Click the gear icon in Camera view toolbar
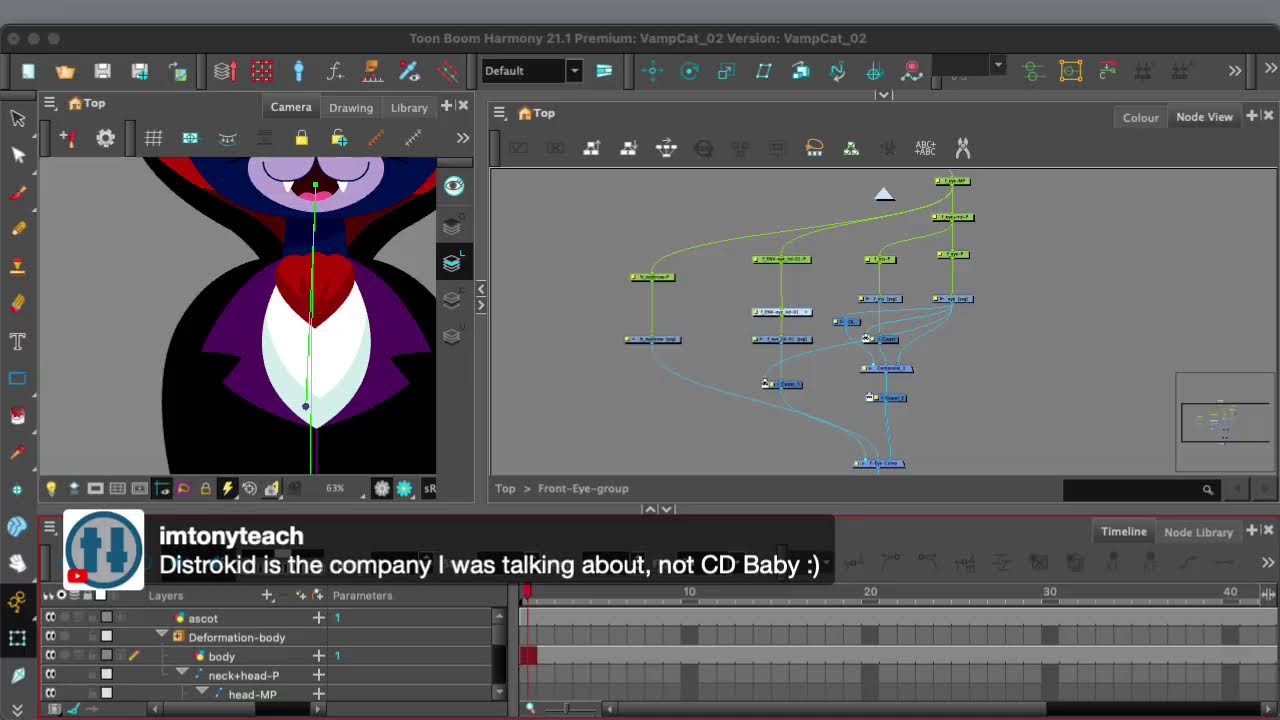The width and height of the screenshot is (1280, 720). (x=105, y=138)
